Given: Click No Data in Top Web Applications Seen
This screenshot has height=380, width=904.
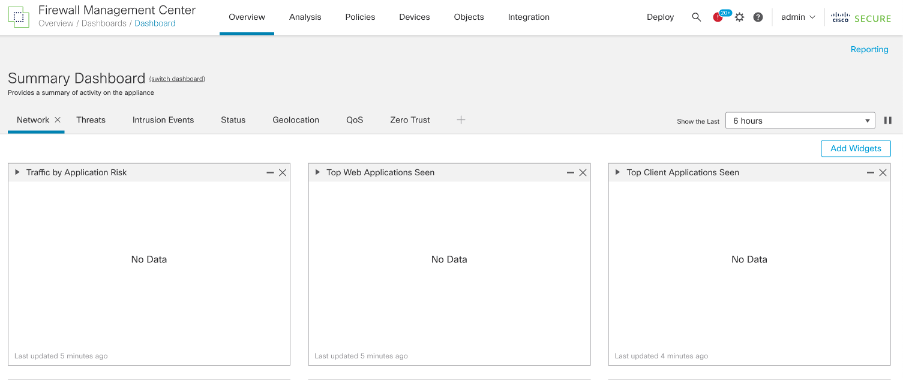Looking at the screenshot, I should 449,259.
